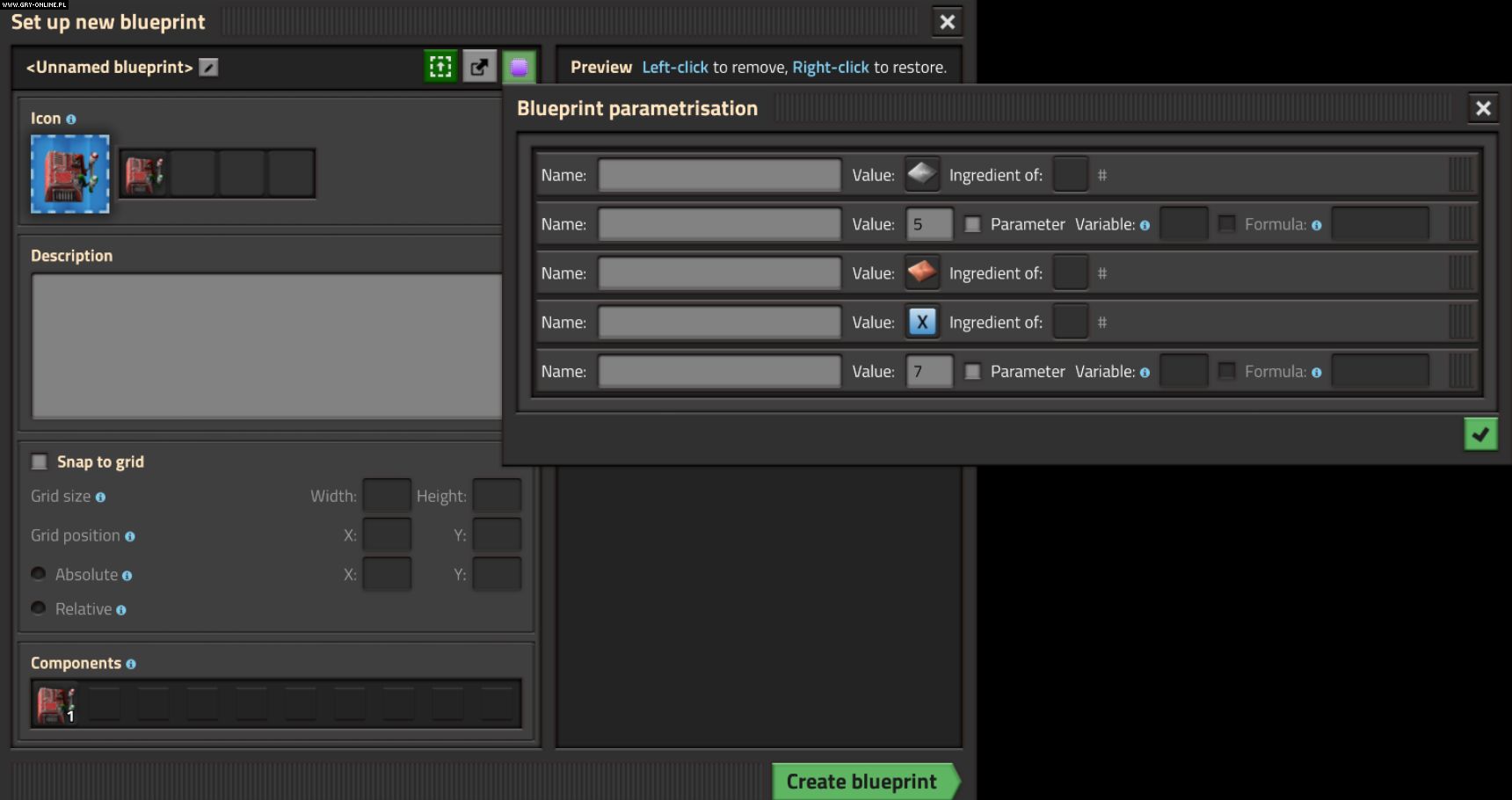Click the pencil icon to rename blueprint

coord(208,68)
